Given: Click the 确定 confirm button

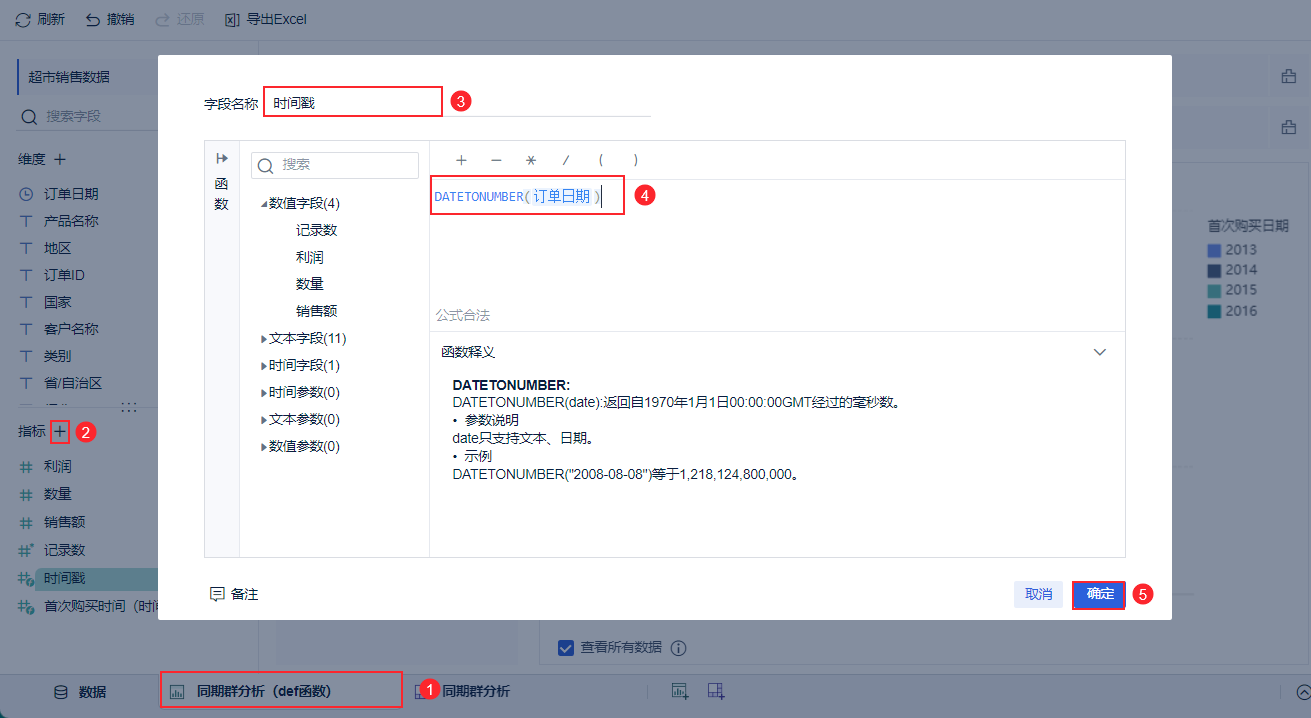Looking at the screenshot, I should pyautogui.click(x=1099, y=594).
